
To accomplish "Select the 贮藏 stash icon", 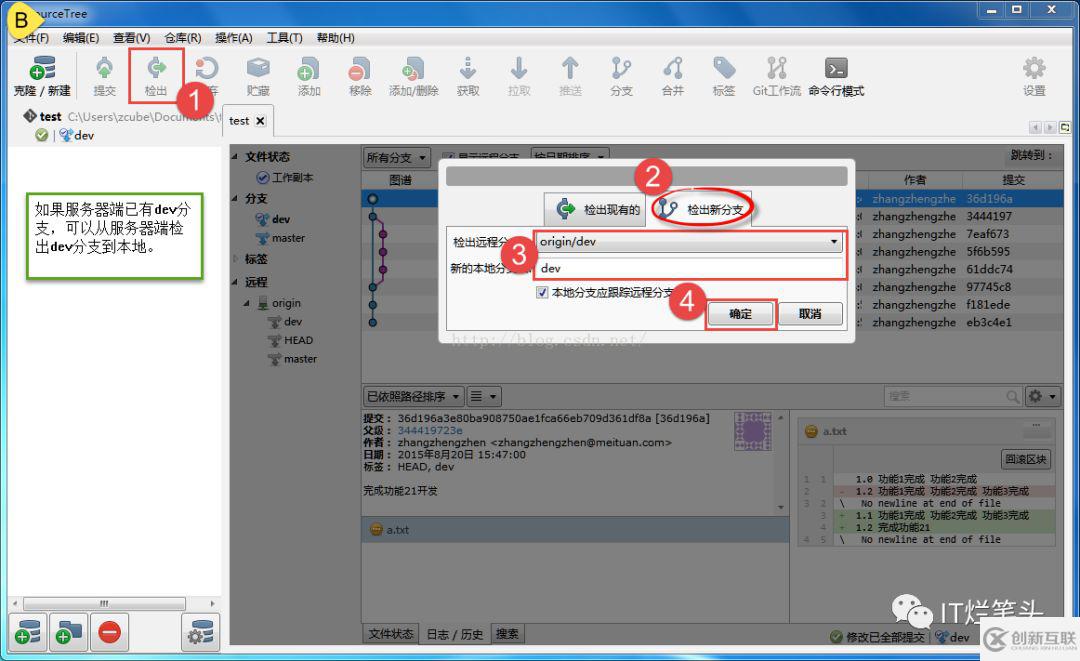I will click(258, 76).
